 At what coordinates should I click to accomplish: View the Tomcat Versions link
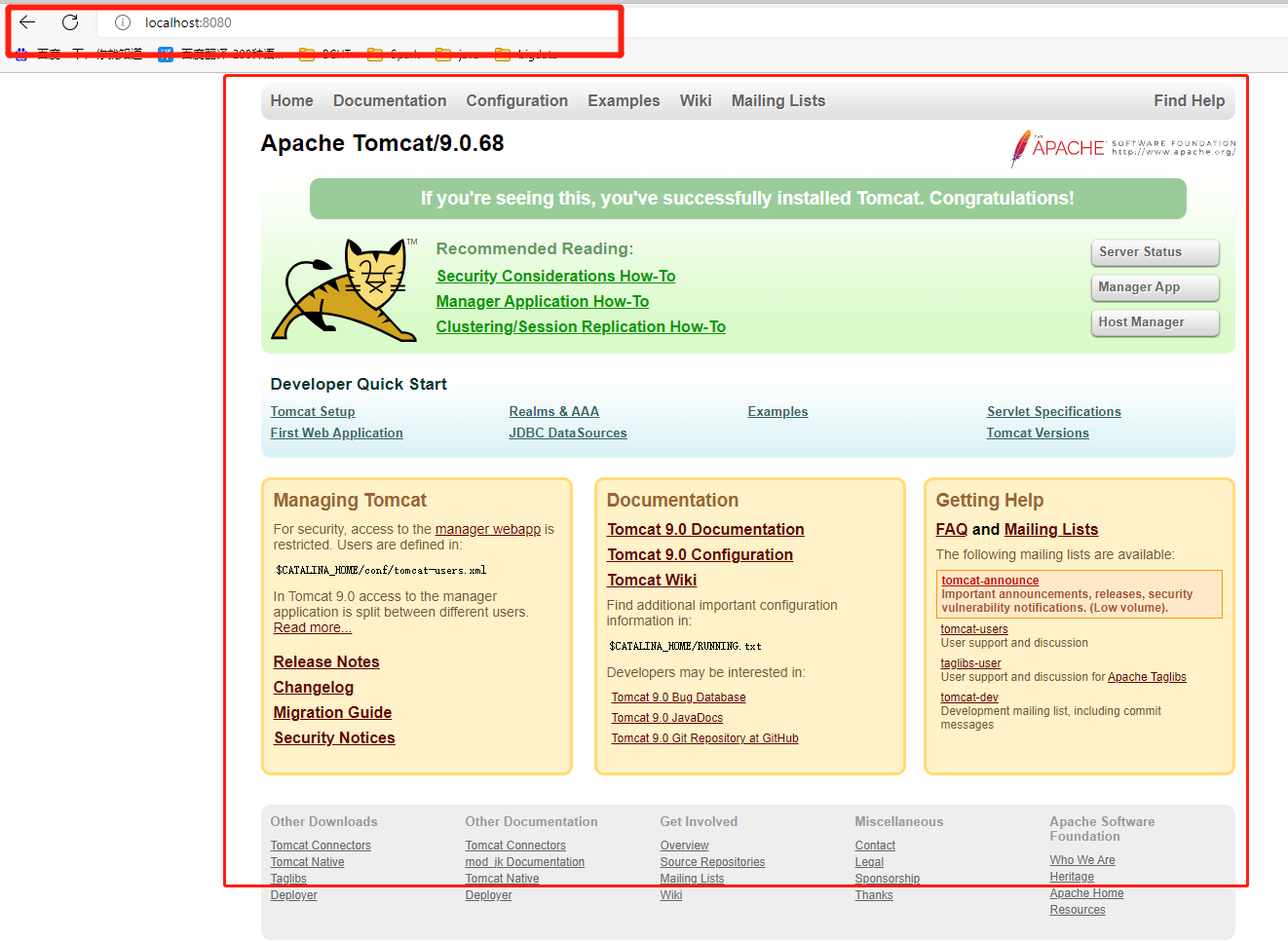1038,433
